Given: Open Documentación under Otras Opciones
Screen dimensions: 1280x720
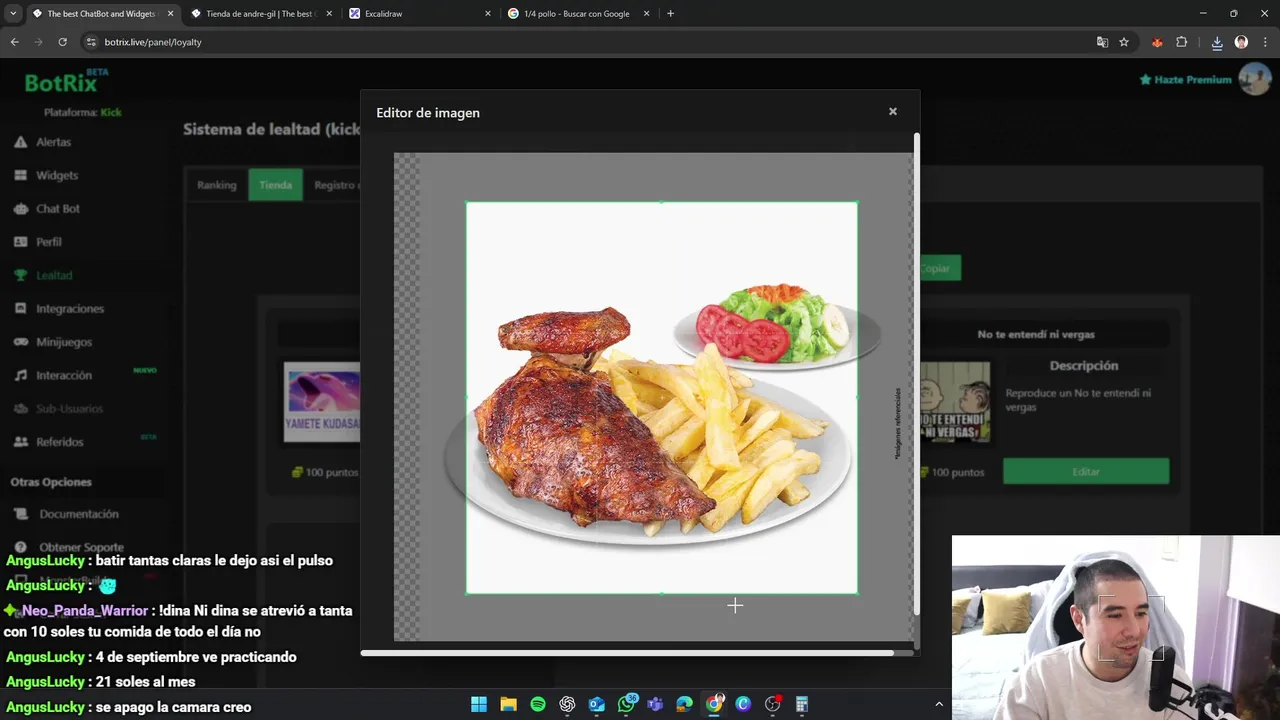Looking at the screenshot, I should (x=79, y=514).
